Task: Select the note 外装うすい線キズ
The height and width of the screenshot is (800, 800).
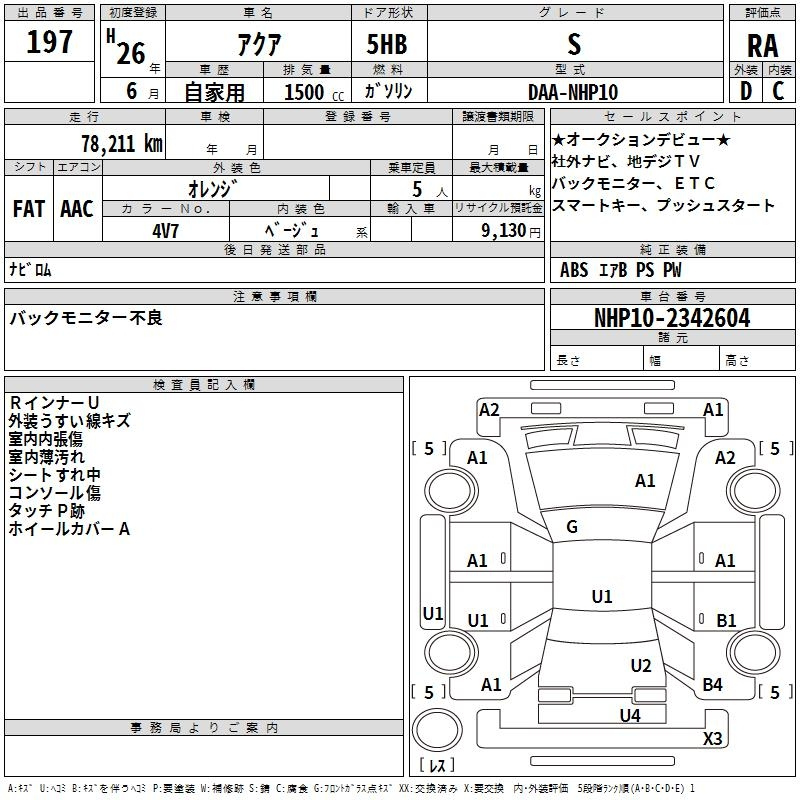Action: click(69, 420)
